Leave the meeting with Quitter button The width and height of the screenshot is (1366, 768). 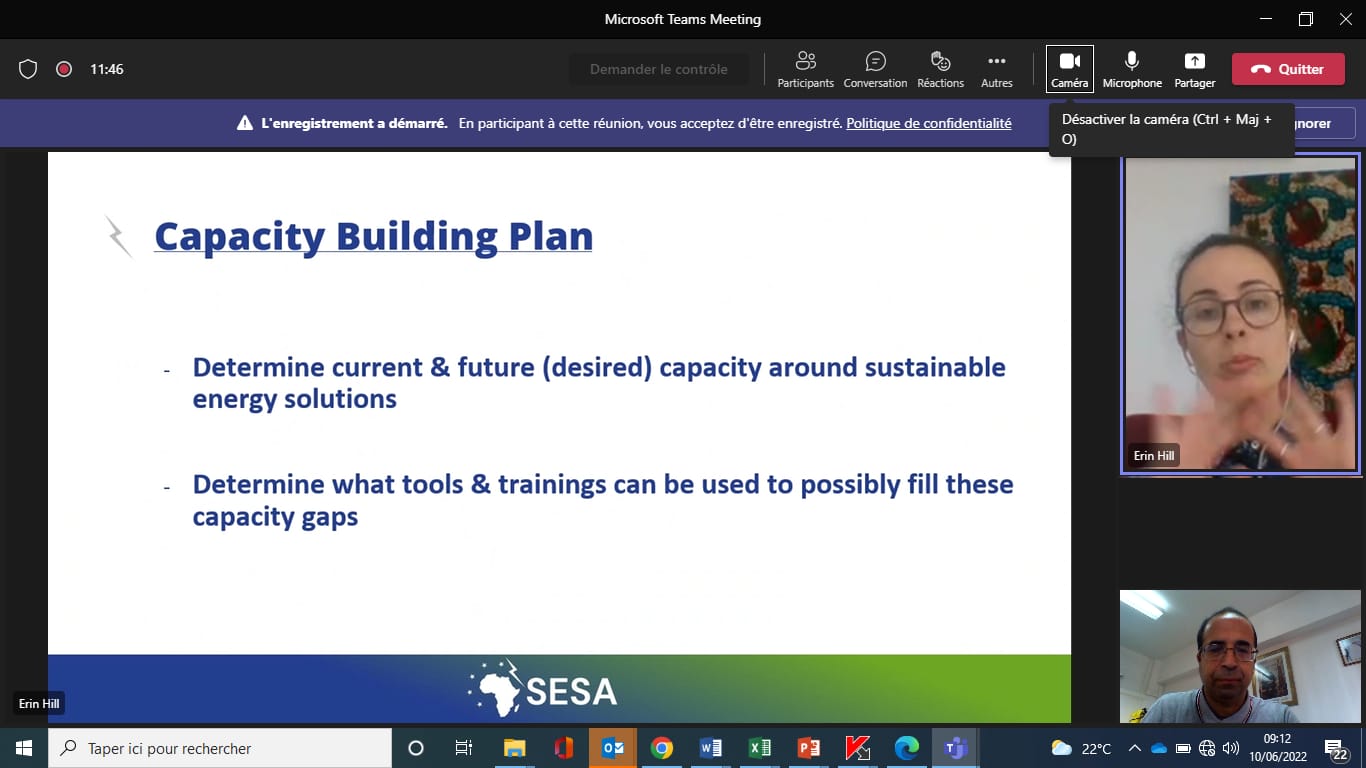coord(1288,69)
